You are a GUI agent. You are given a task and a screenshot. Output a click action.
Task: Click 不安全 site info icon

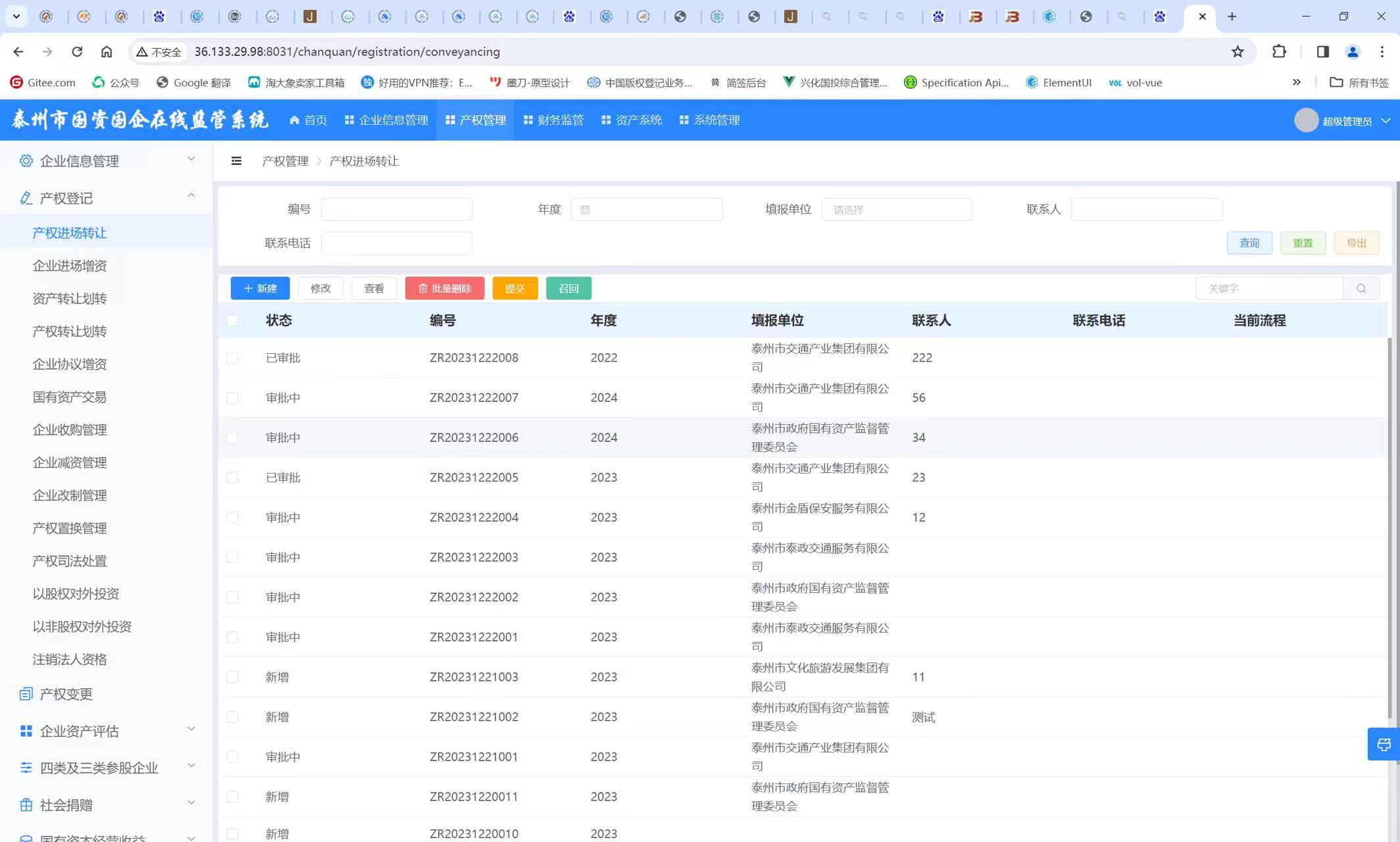(159, 51)
